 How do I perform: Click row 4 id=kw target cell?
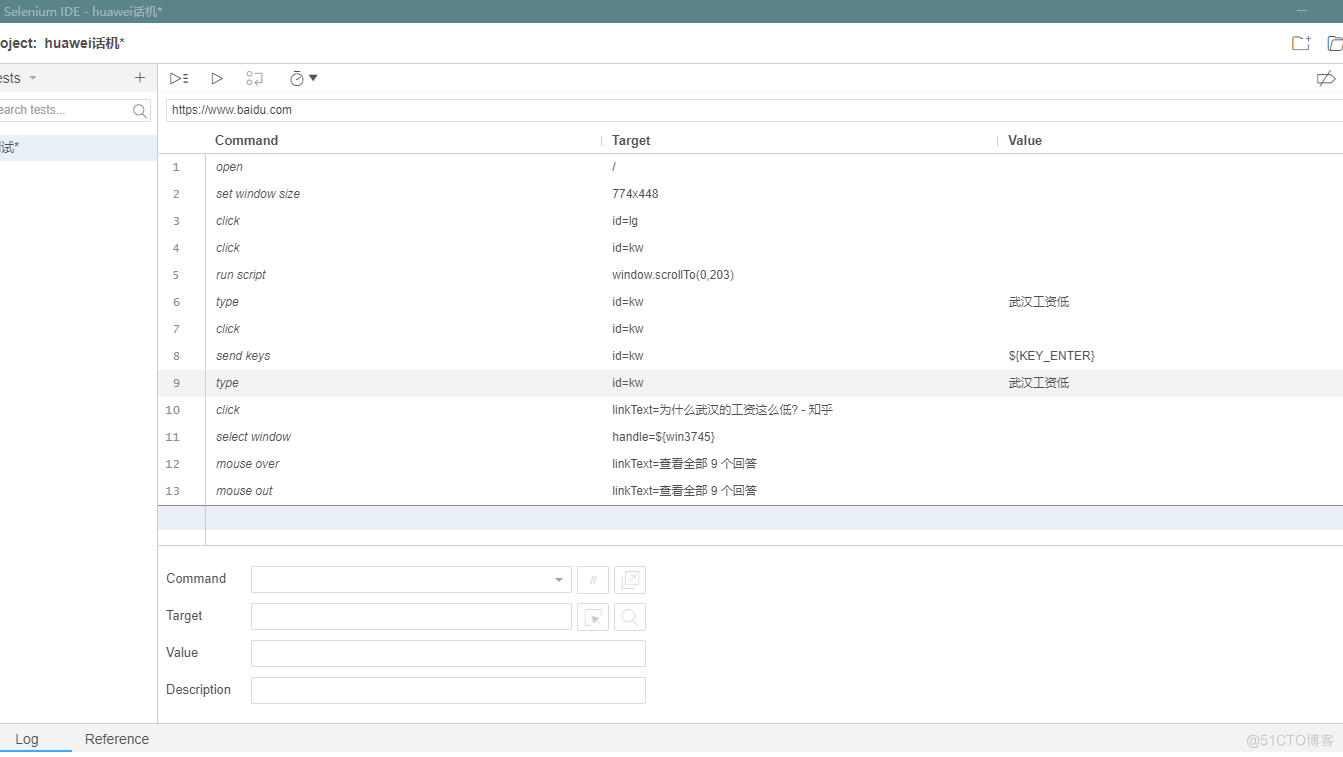click(628, 248)
